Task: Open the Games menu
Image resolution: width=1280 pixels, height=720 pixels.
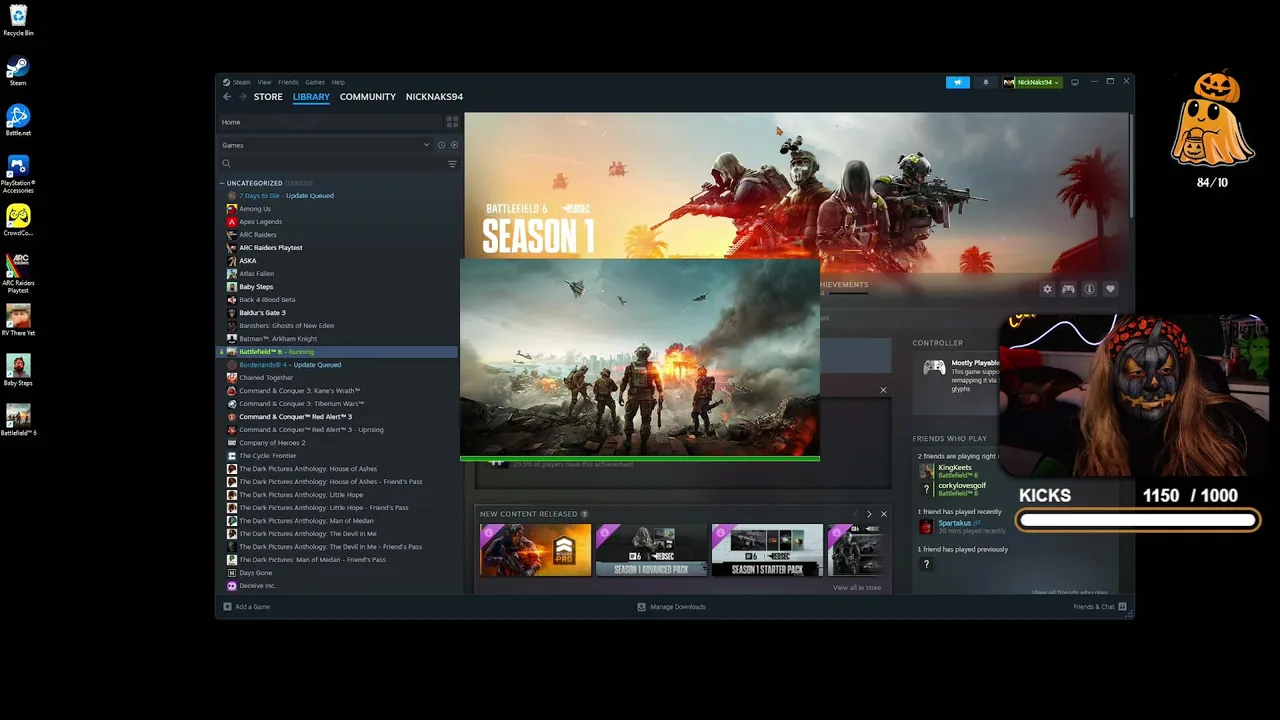Action: (315, 82)
